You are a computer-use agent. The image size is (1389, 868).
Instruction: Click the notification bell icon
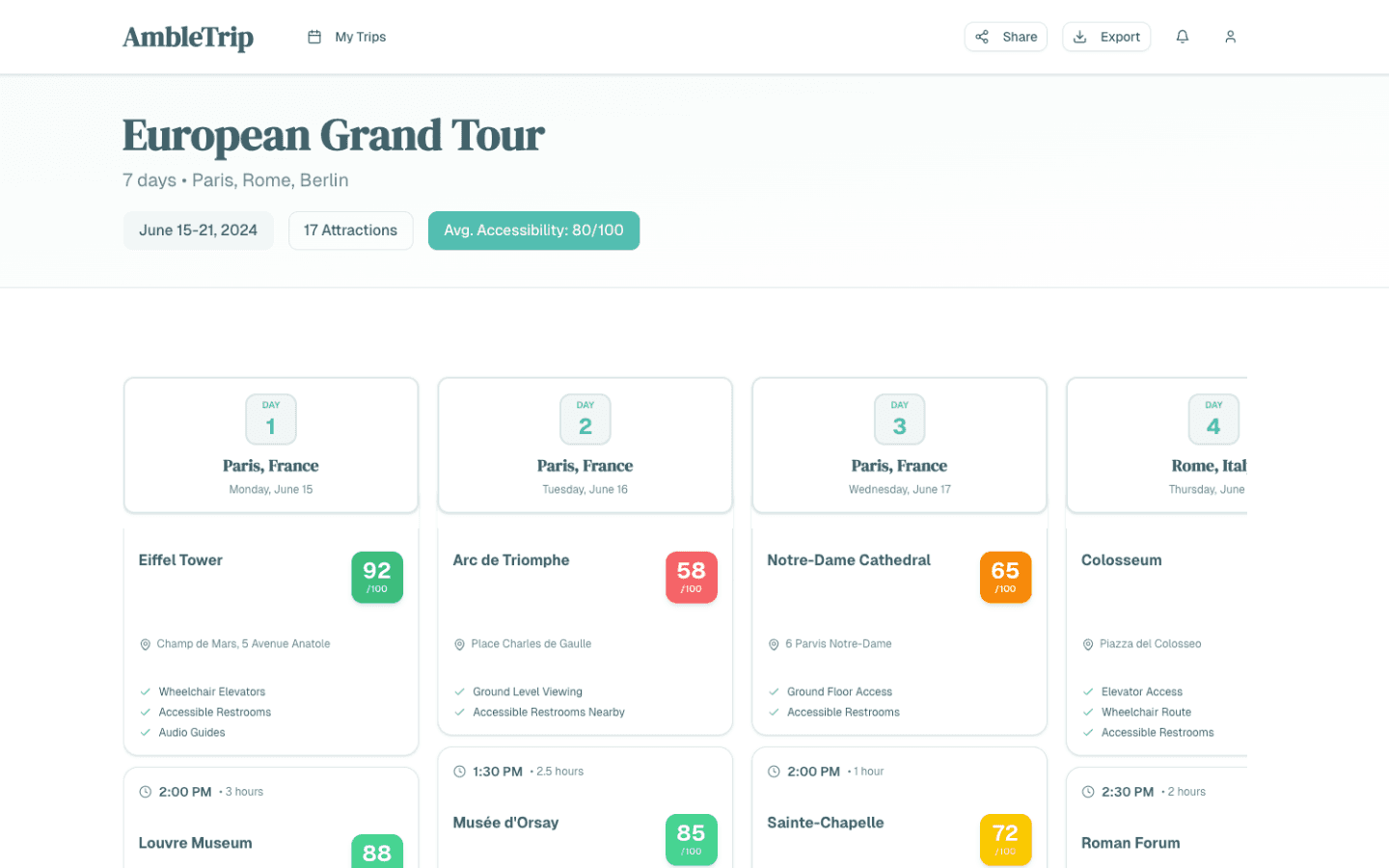coord(1183,36)
